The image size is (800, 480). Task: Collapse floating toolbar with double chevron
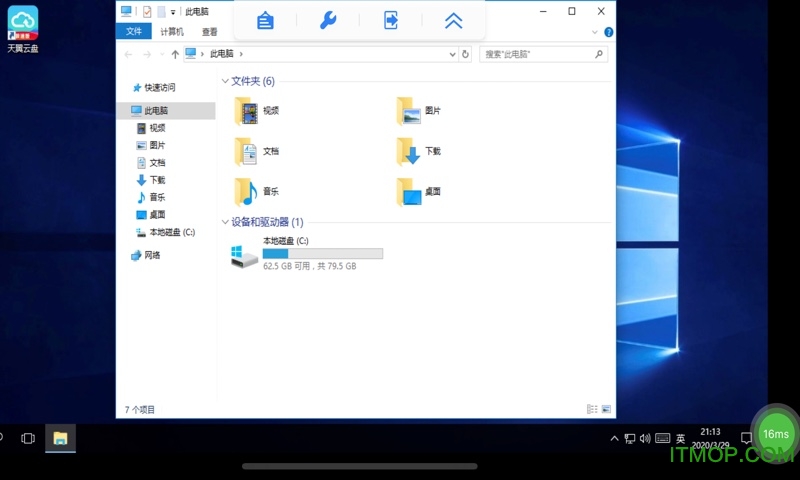(454, 21)
